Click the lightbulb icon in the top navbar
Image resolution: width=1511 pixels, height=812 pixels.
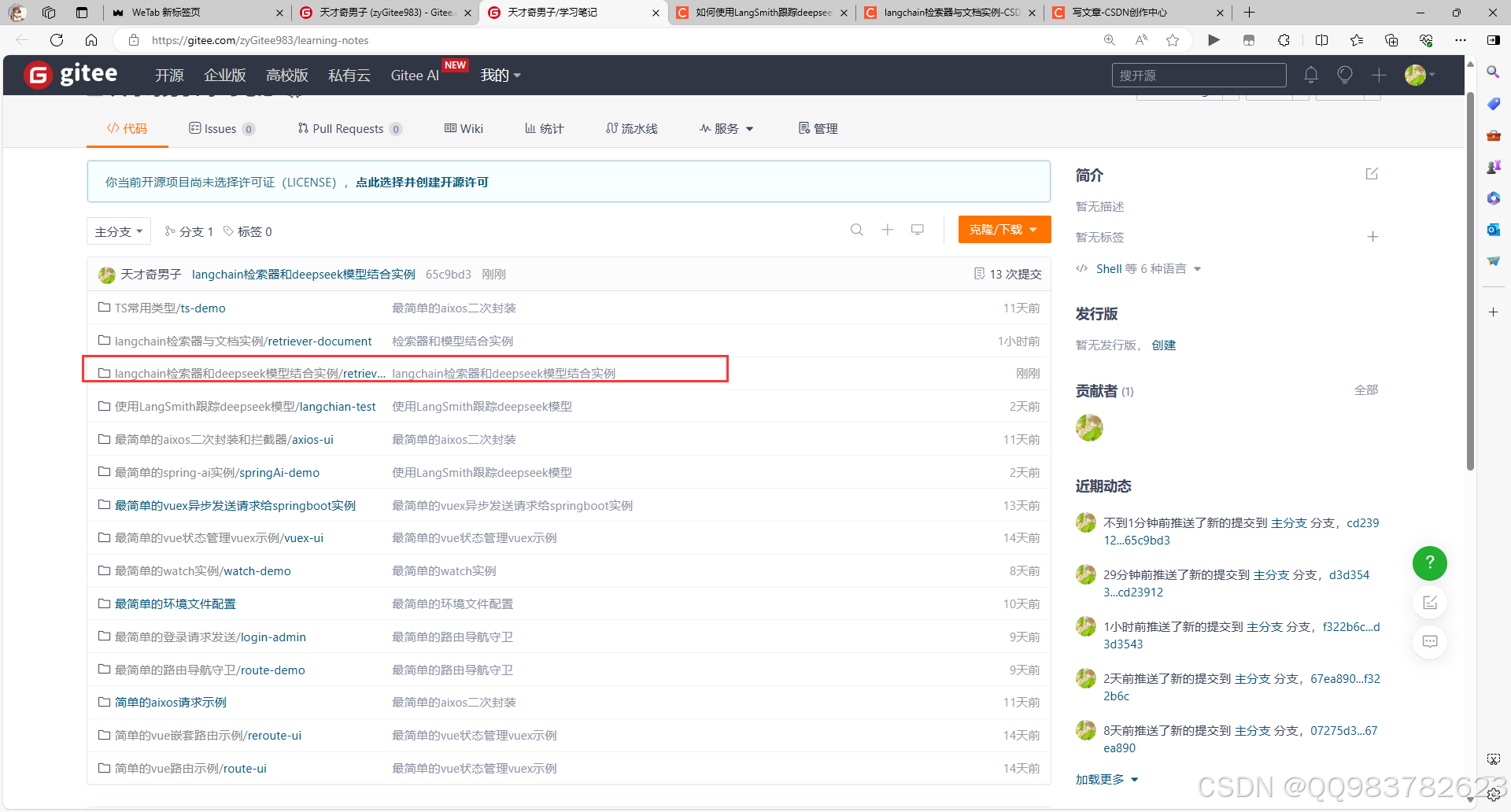click(x=1344, y=75)
